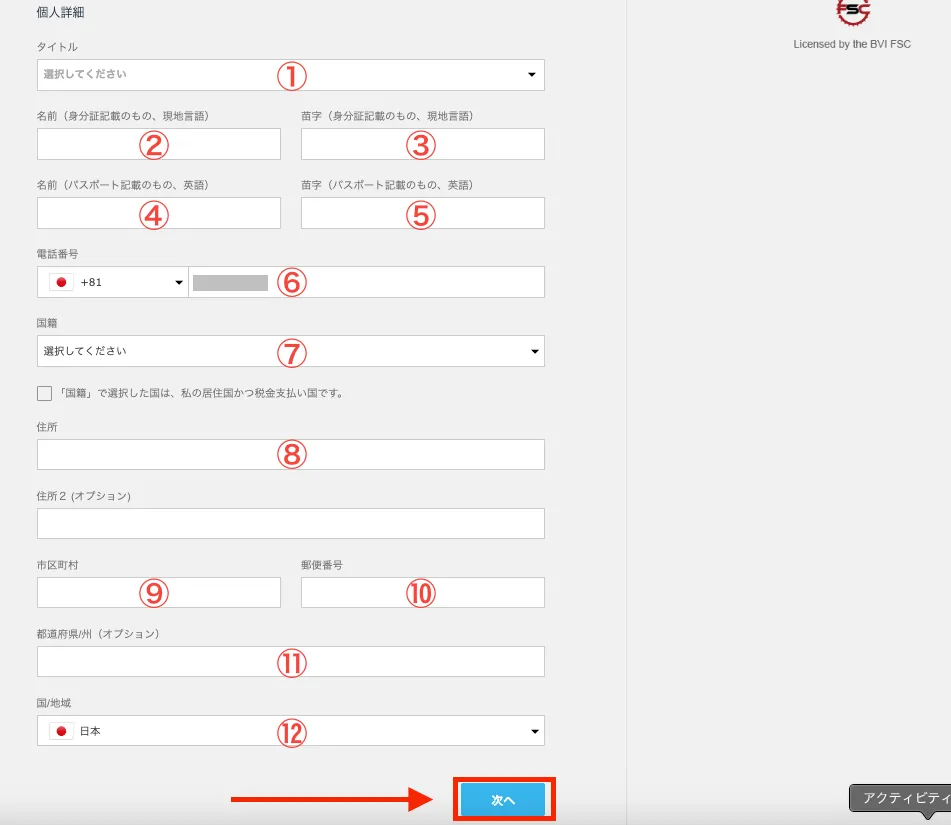Click the Japan flag icon in phone code
The image size is (951, 825).
click(61, 282)
